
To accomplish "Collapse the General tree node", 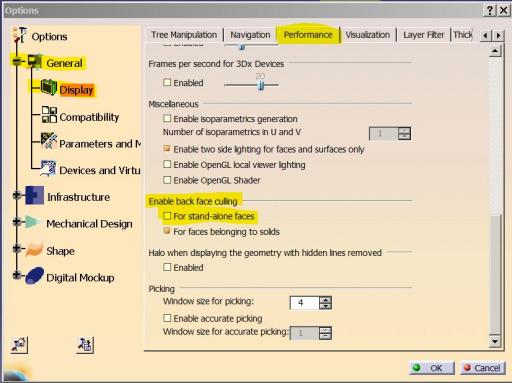I will [17, 61].
